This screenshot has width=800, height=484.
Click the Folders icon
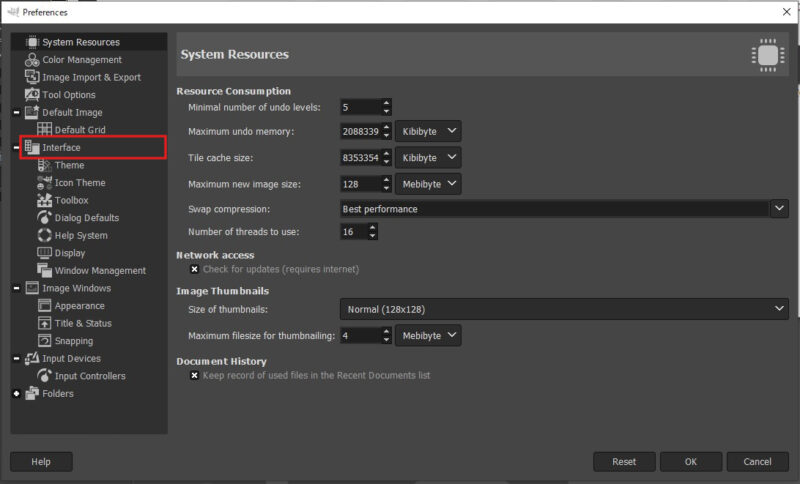point(32,394)
